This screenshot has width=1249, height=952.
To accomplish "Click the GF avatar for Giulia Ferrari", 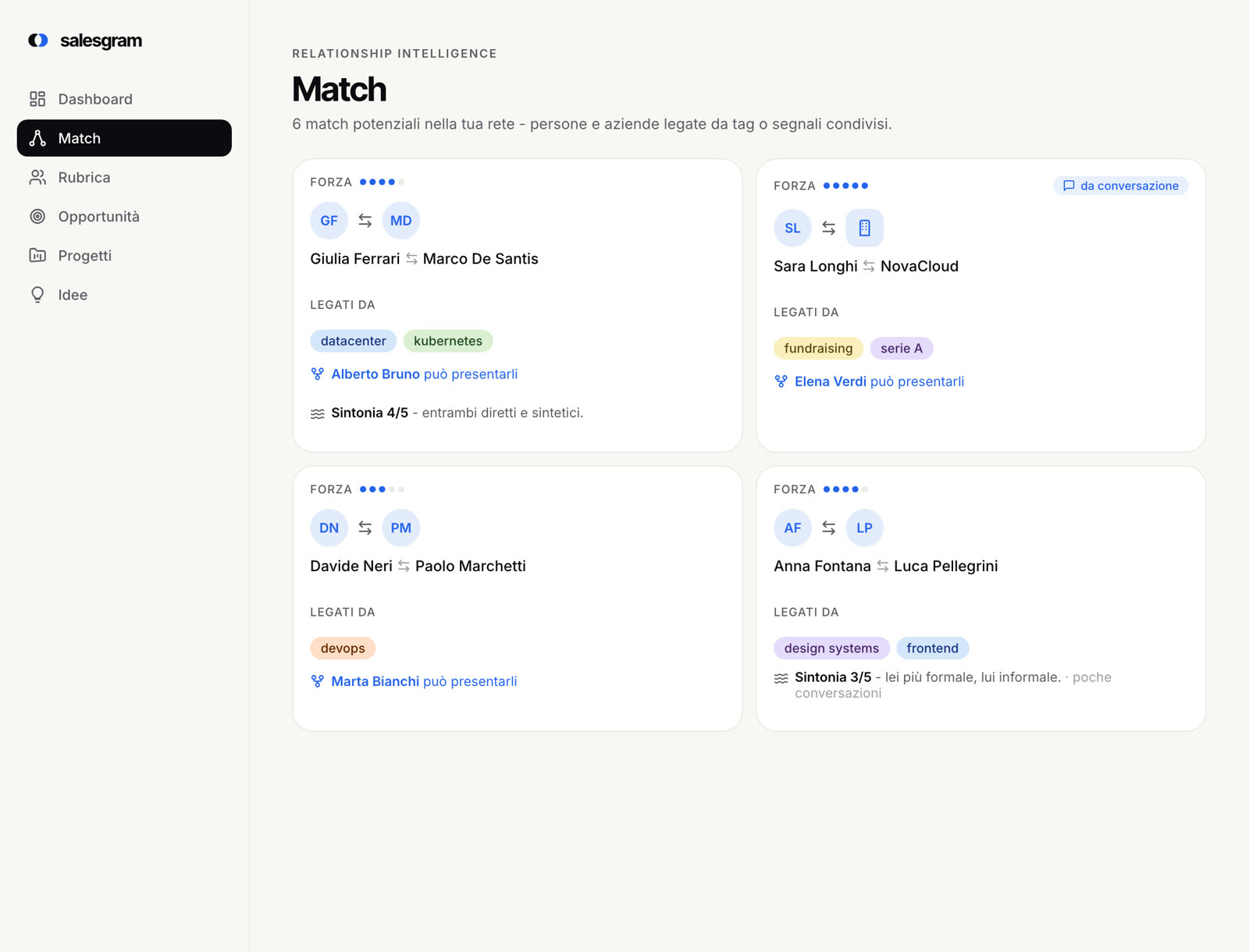I will pyautogui.click(x=329, y=221).
